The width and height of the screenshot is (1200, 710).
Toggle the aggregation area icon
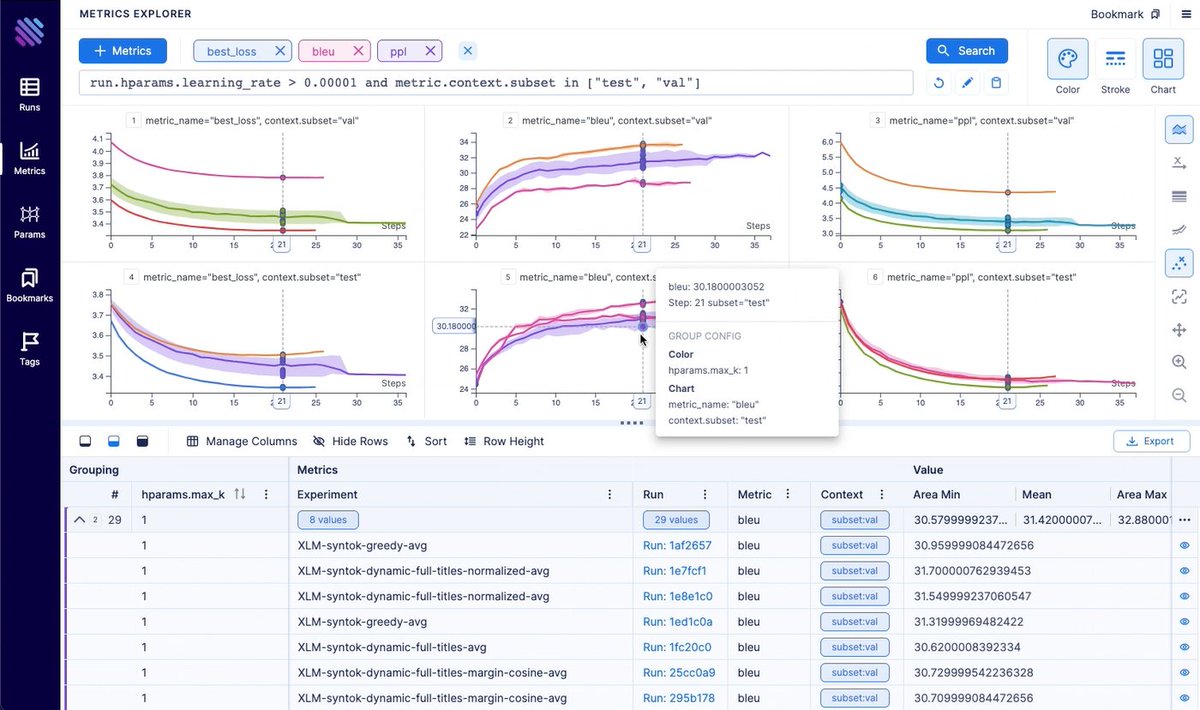pos(1179,130)
